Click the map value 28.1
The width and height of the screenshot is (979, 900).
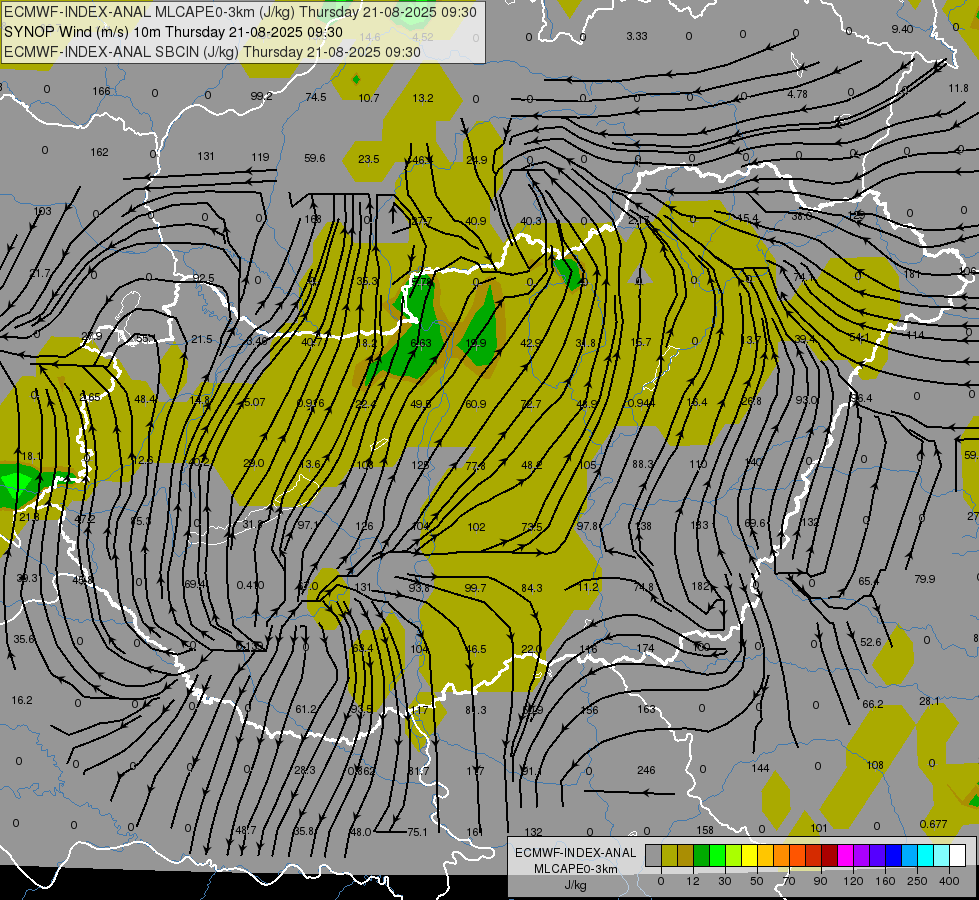click(x=929, y=701)
